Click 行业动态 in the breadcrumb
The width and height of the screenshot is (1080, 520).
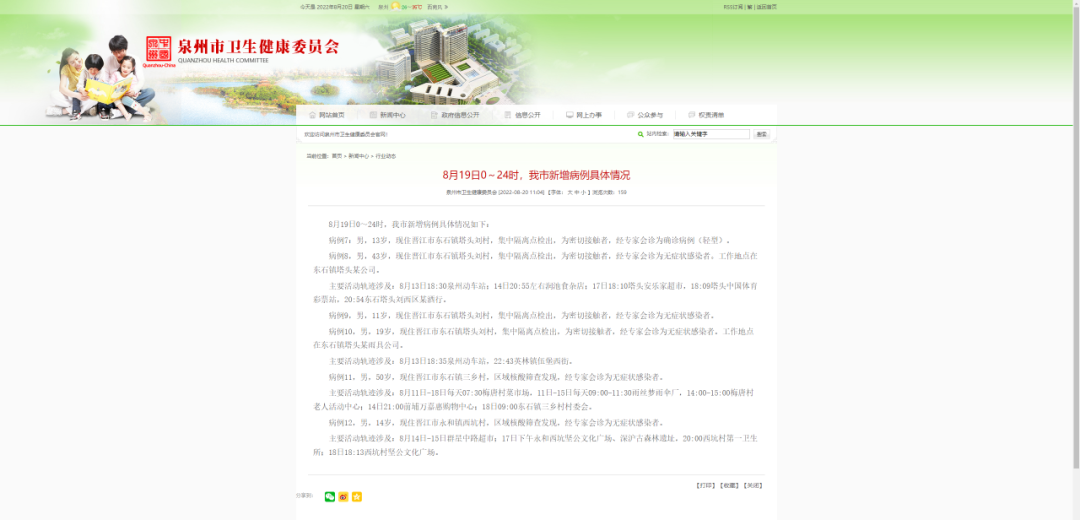(385, 156)
